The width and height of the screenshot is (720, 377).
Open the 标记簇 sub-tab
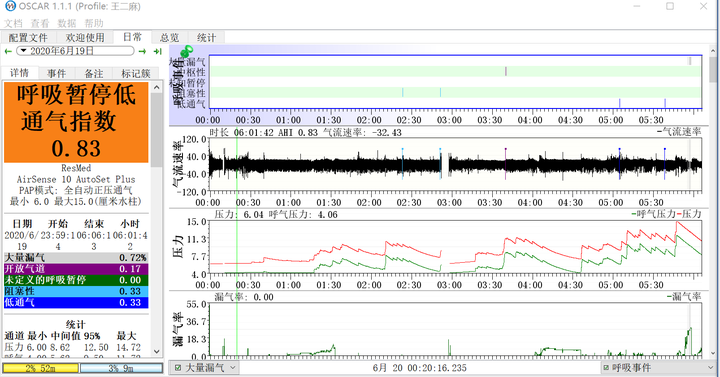135,73
